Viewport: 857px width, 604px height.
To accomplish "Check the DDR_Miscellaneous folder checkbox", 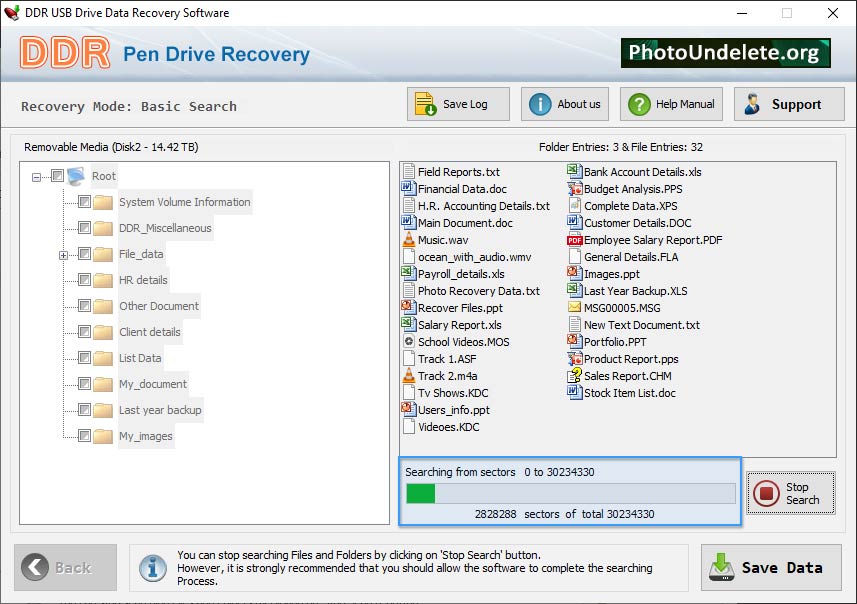I will click(x=84, y=227).
